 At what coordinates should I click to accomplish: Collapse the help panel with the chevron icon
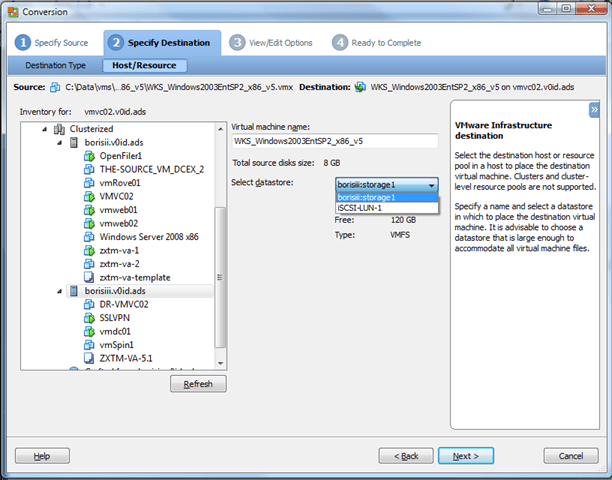594,109
